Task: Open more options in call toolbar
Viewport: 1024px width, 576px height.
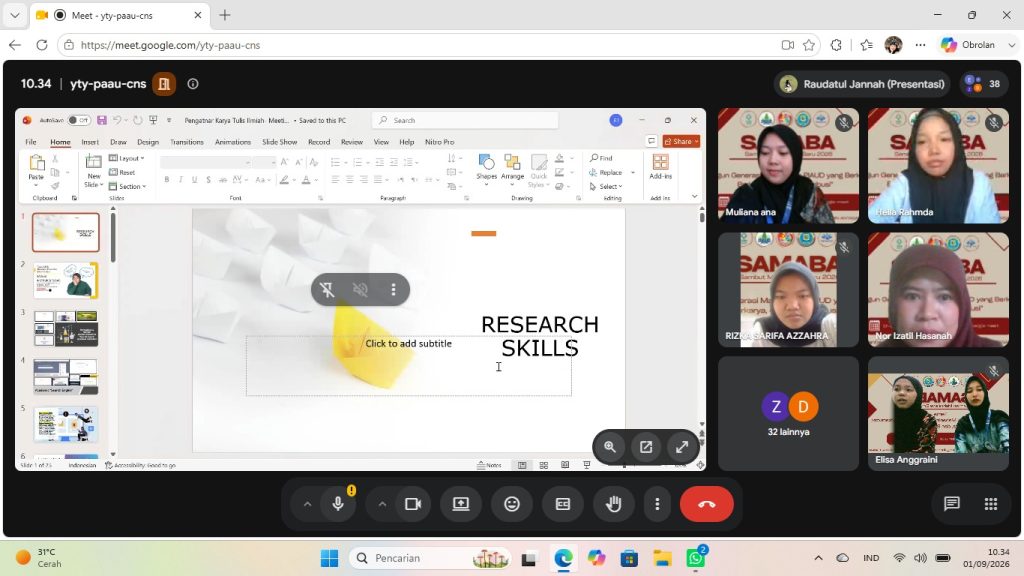Action: pos(657,504)
